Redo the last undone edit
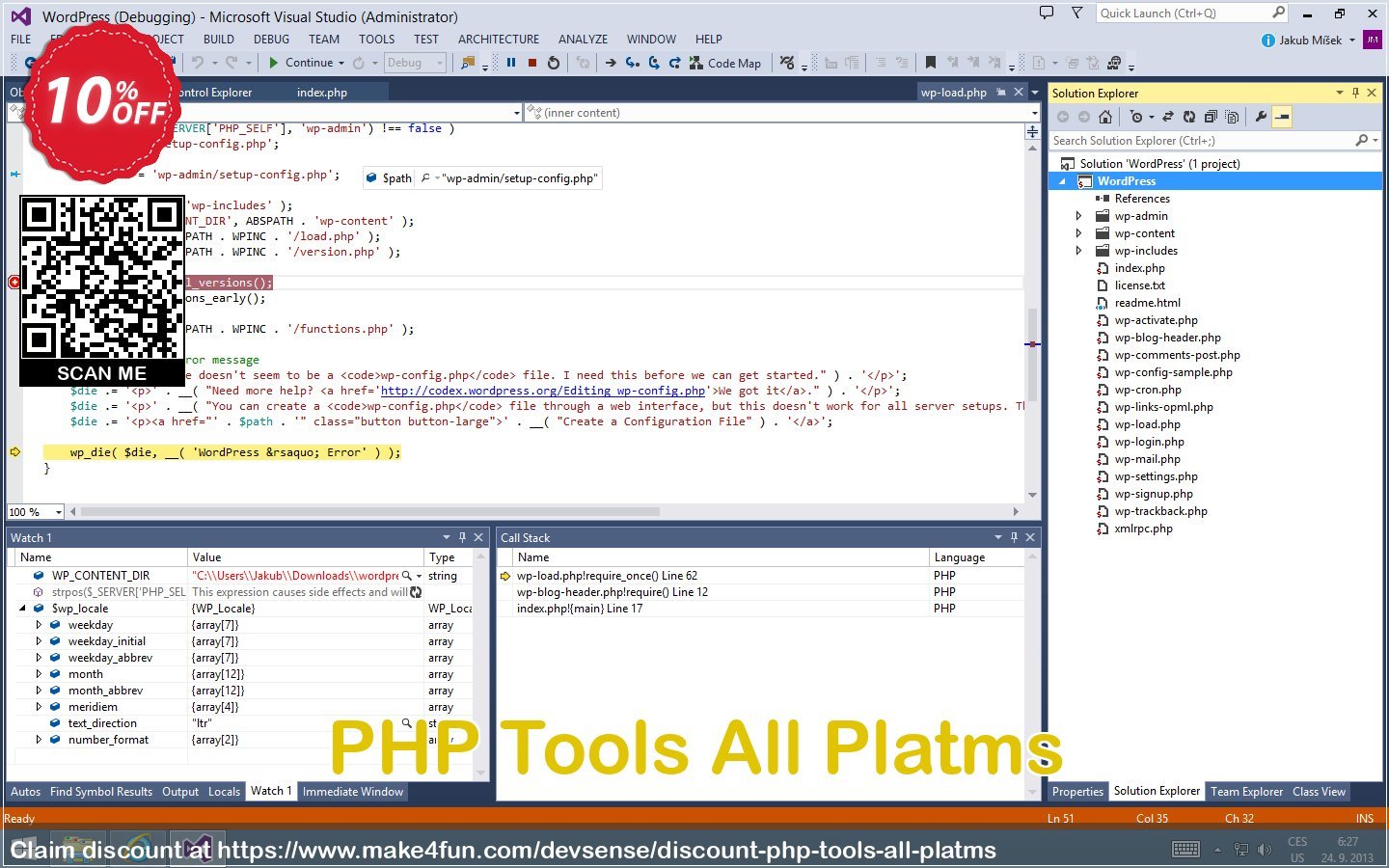Screen dimensions: 1389x868 pos(231,63)
